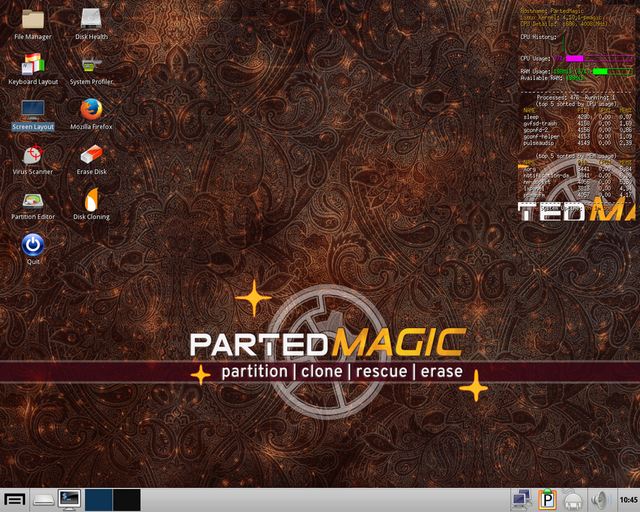This screenshot has height=512, width=640.
Task: Click the System Profiler label text
Action: 91,82
